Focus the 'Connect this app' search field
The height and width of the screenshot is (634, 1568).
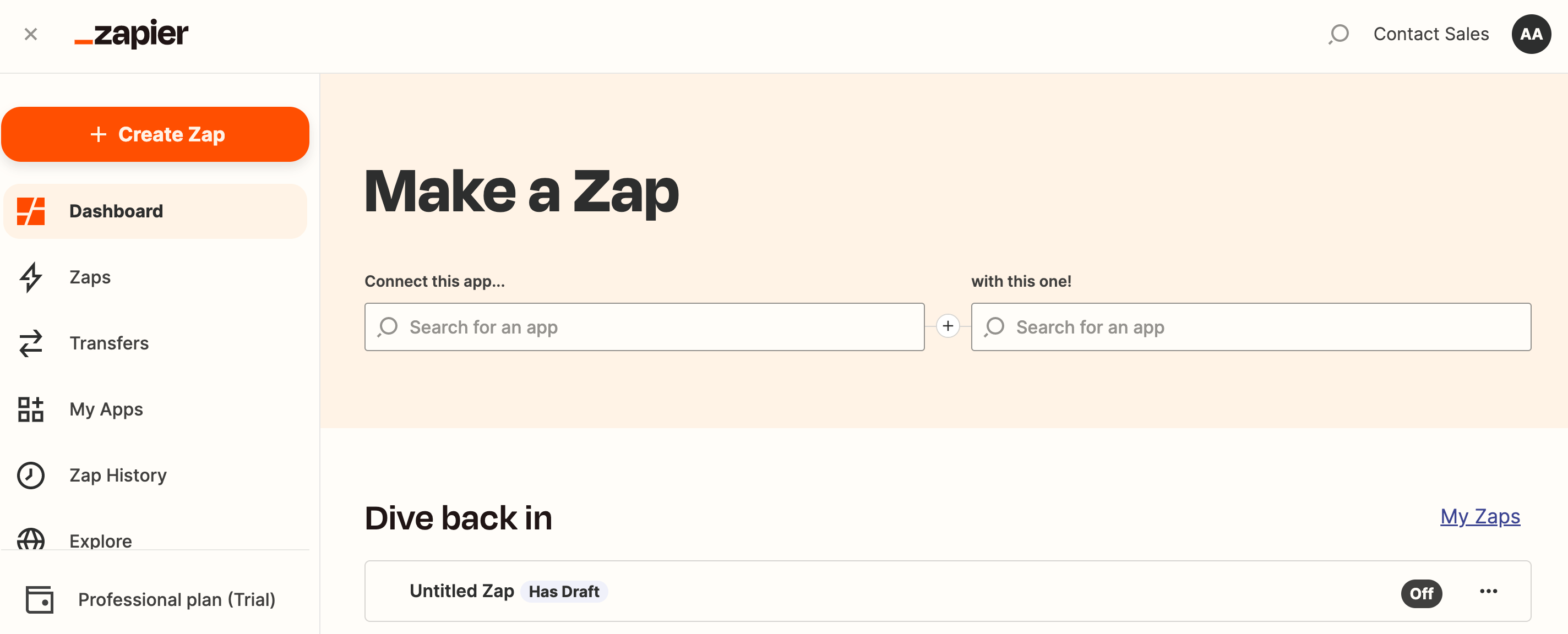click(644, 327)
